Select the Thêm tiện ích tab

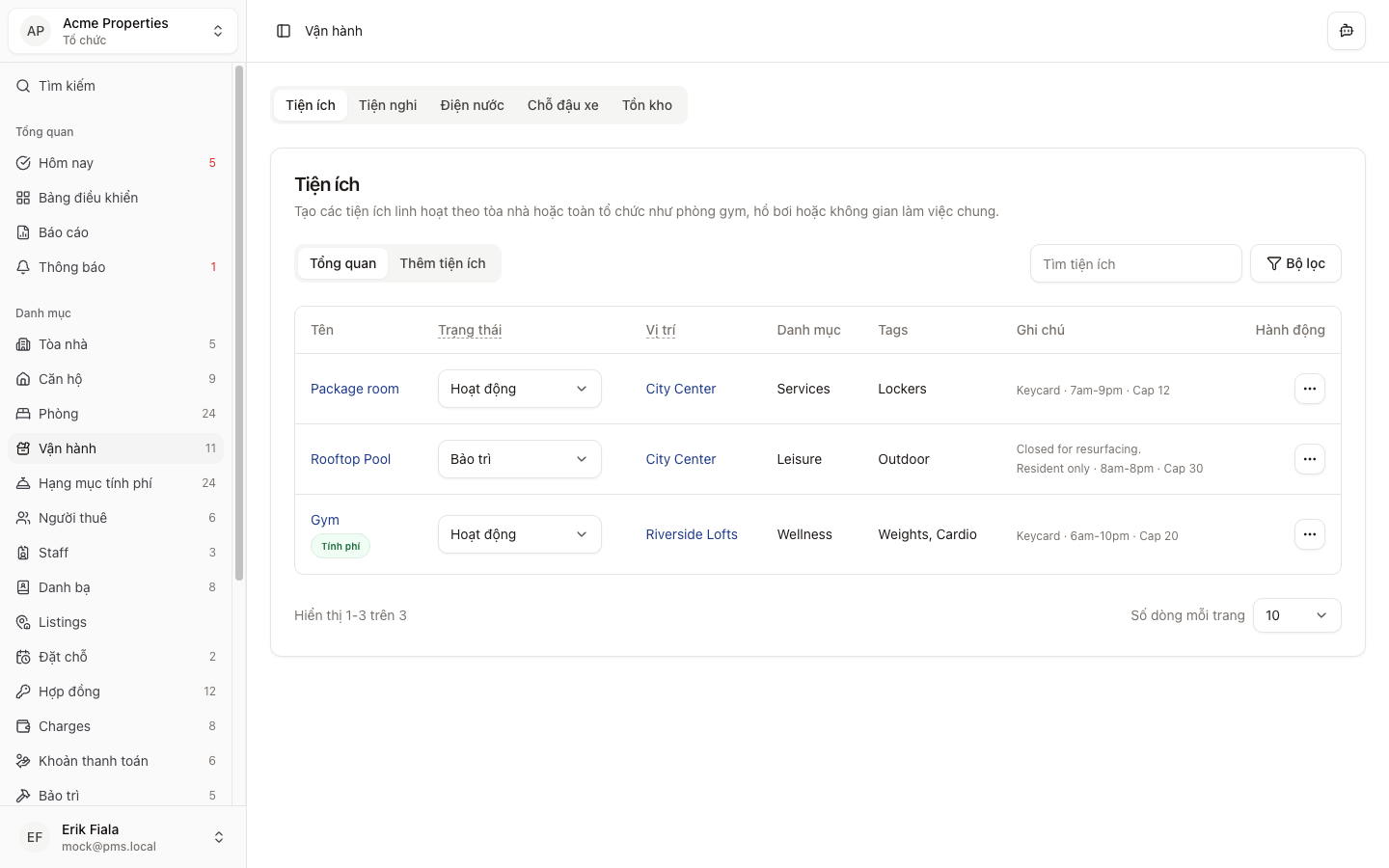(443, 263)
